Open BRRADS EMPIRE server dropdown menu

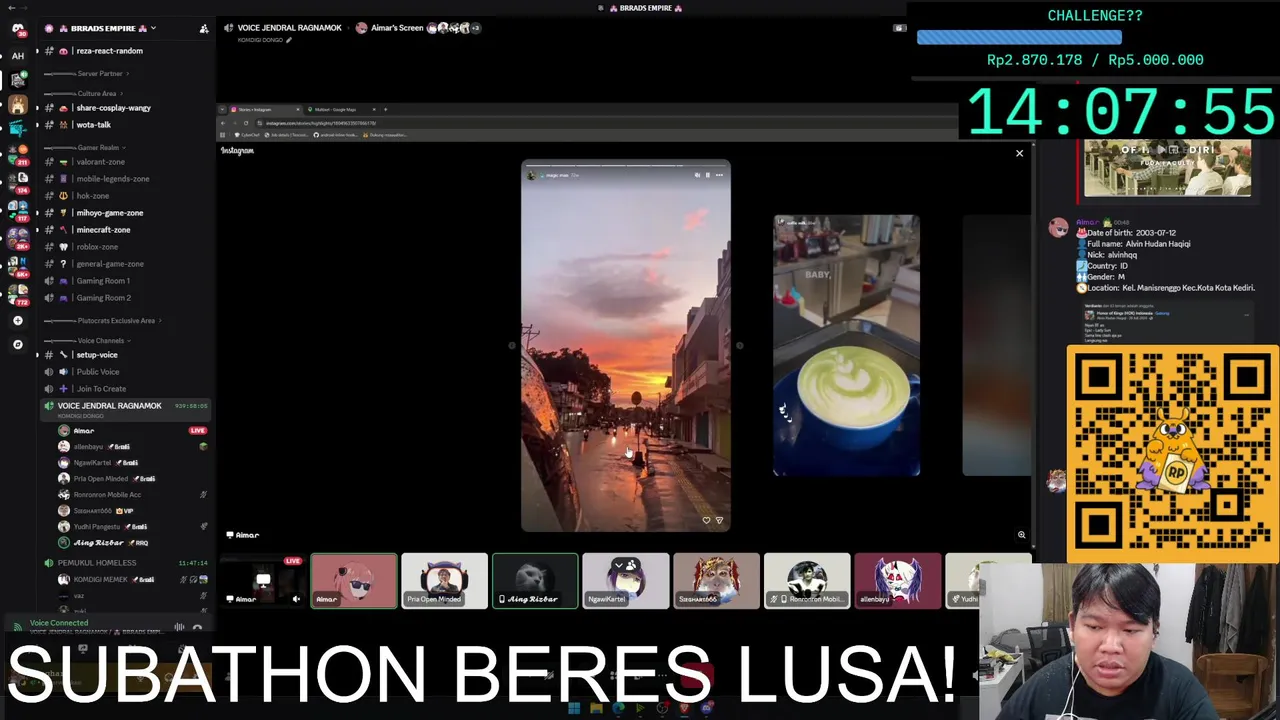coord(153,29)
